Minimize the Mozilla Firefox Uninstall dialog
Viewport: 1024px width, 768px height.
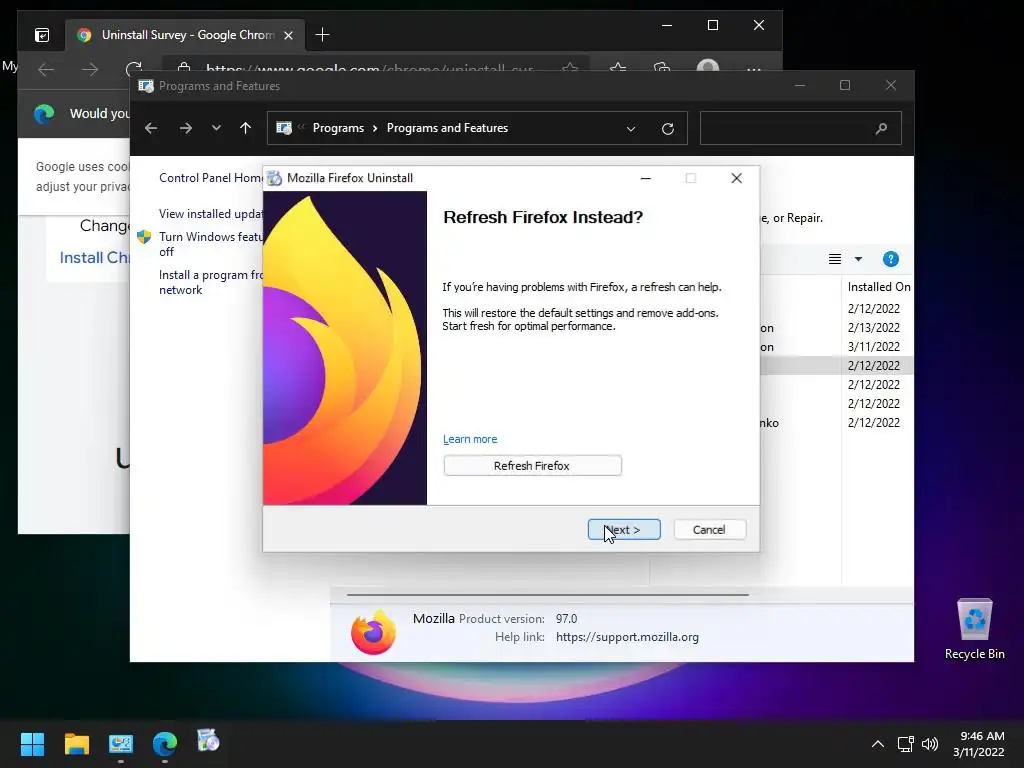click(x=645, y=178)
